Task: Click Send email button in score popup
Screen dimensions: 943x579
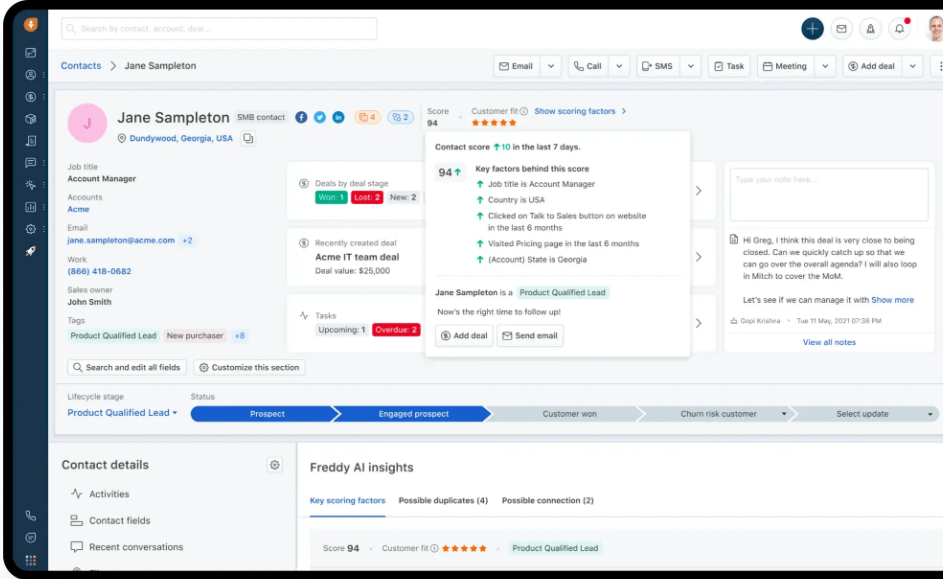Action: 530,336
